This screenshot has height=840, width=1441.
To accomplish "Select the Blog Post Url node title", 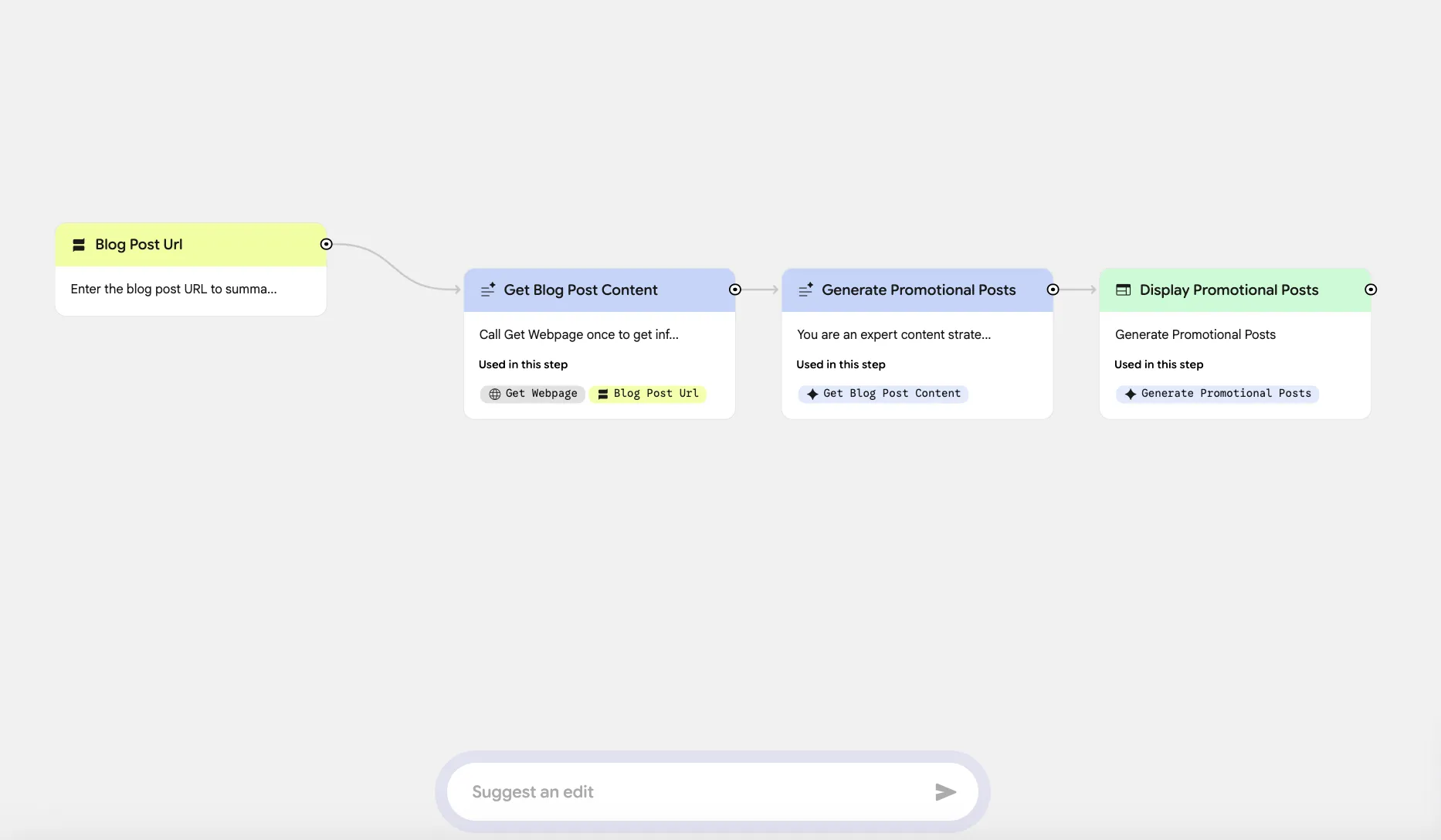I will (x=139, y=245).
